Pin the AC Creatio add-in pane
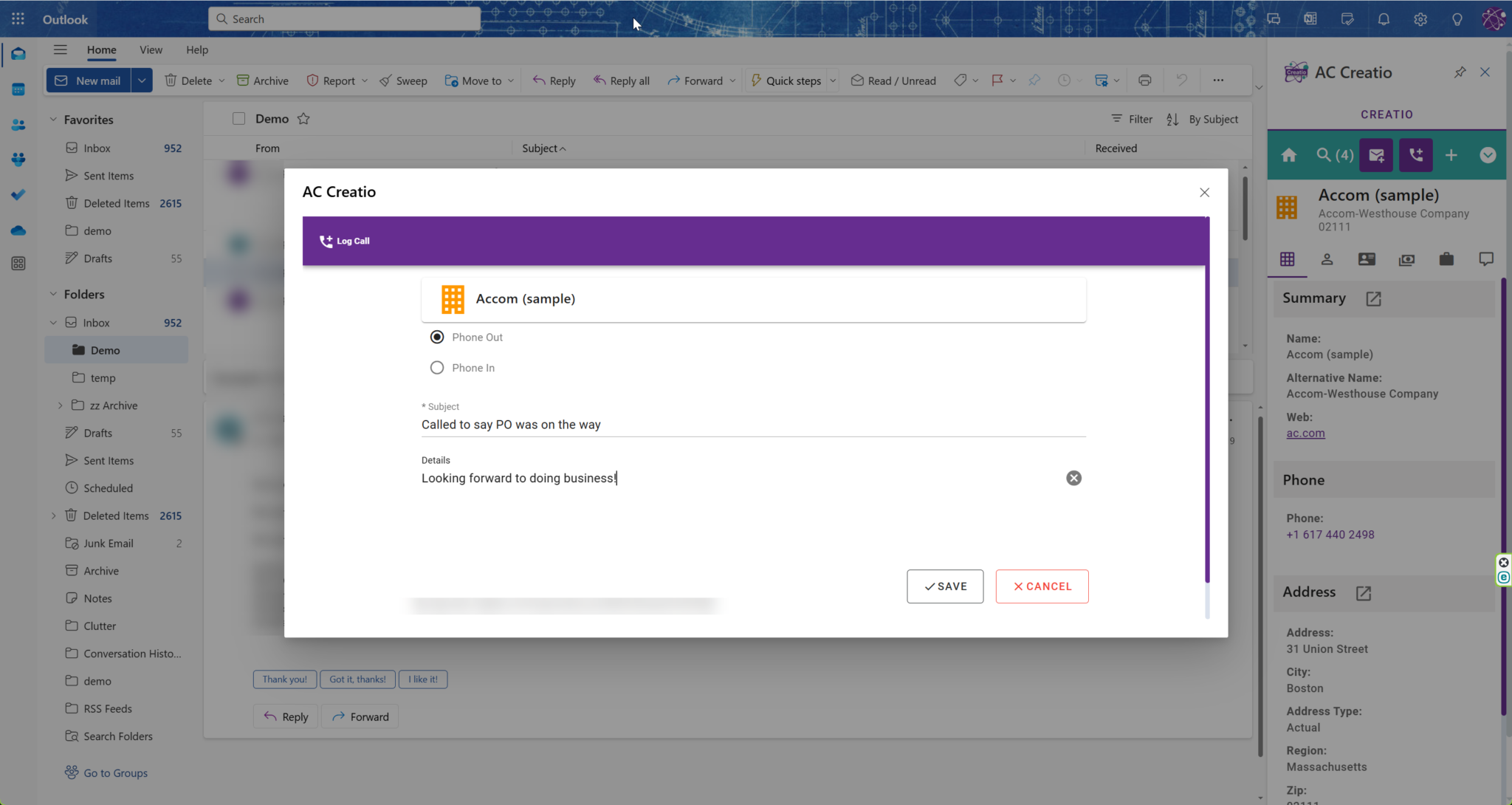The width and height of the screenshot is (1512, 805). [x=1460, y=72]
